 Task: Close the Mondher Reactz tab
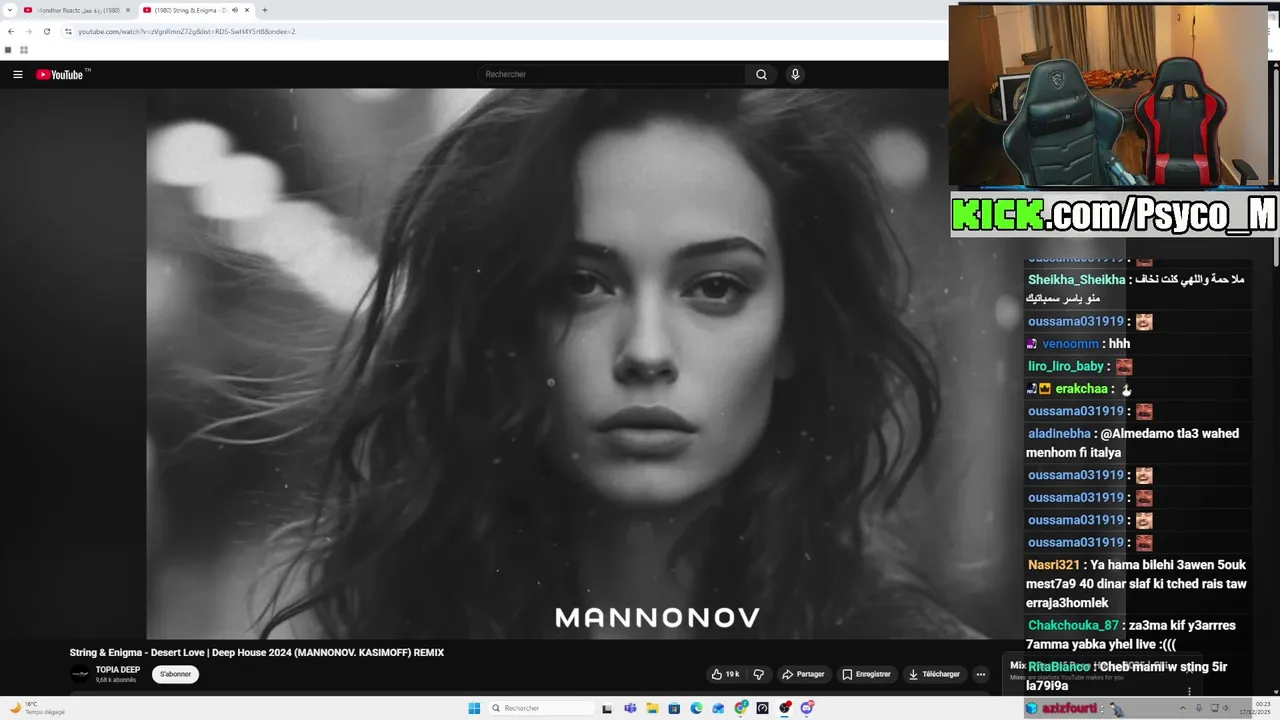pos(128,10)
